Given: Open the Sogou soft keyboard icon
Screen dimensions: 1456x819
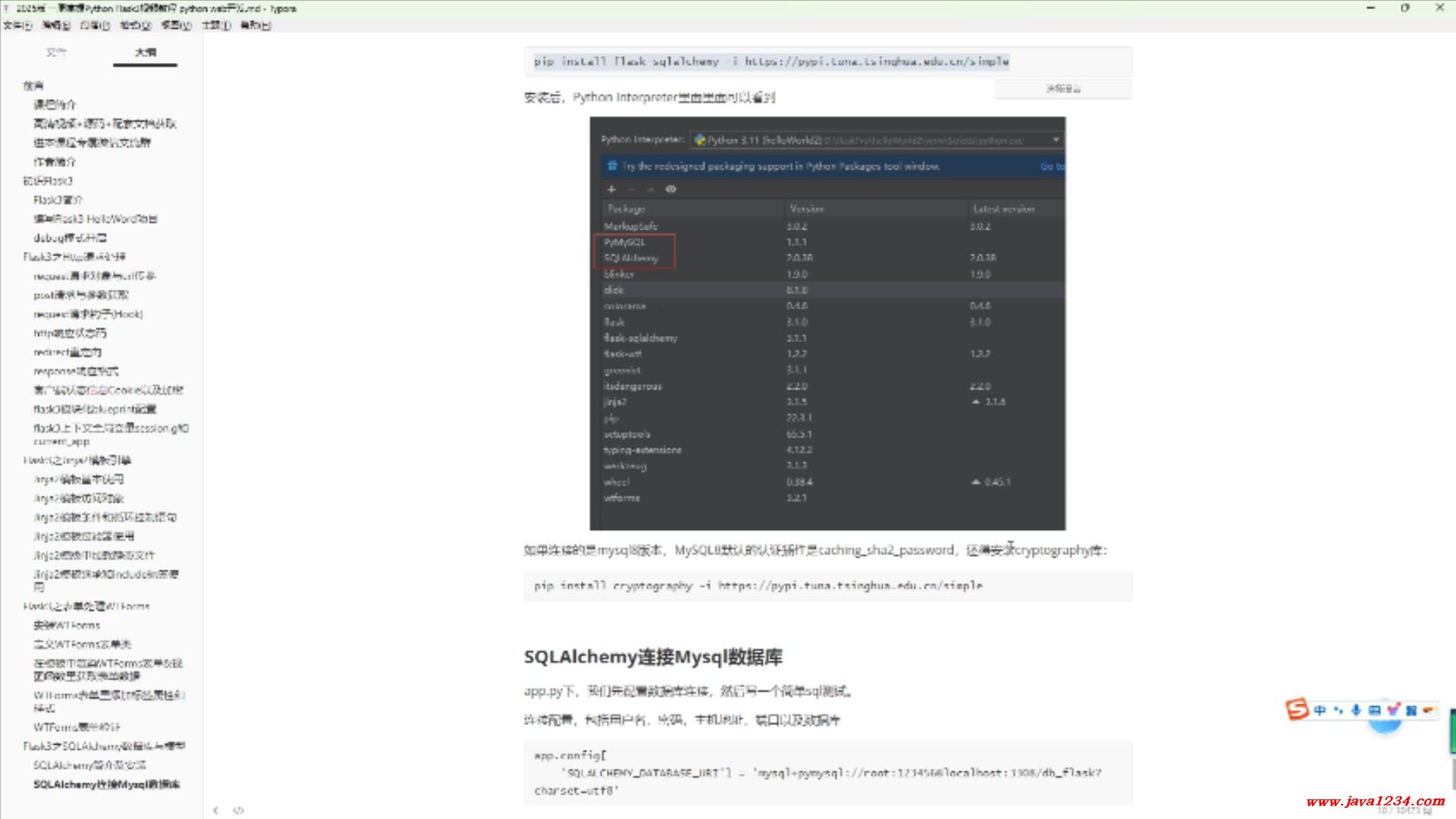Looking at the screenshot, I should 1374,711.
